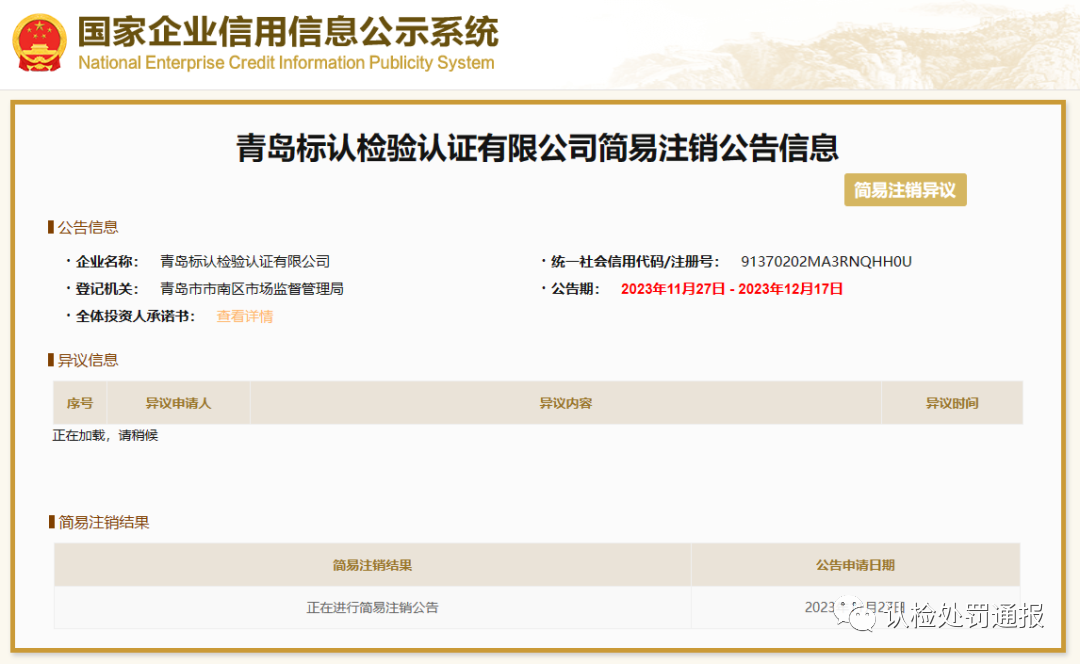Click the 国家企业信用信息公示系统 site title
The image size is (1080, 664).
(x=288, y=31)
